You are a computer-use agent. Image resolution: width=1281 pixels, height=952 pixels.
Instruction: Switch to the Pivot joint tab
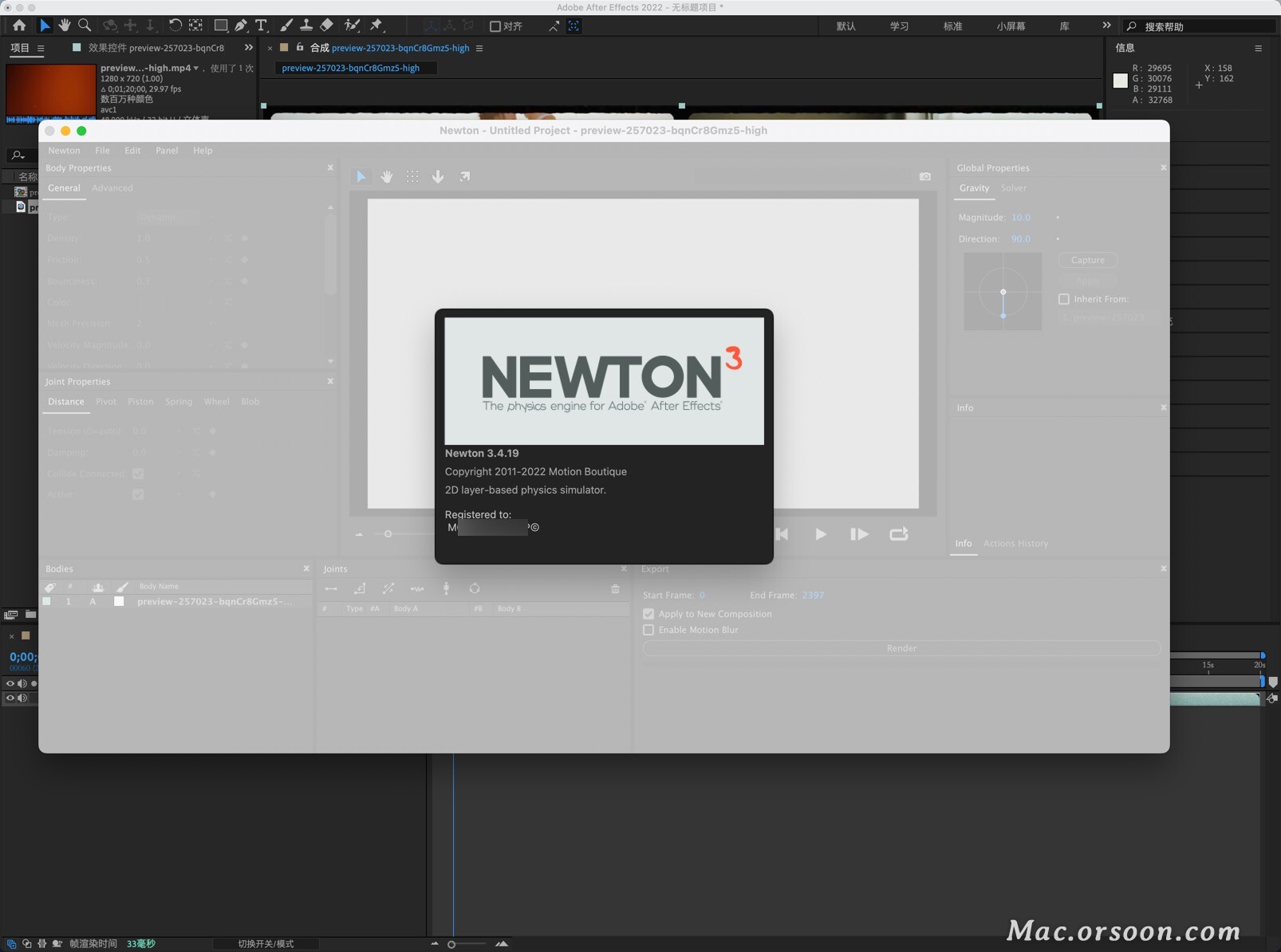coord(106,402)
